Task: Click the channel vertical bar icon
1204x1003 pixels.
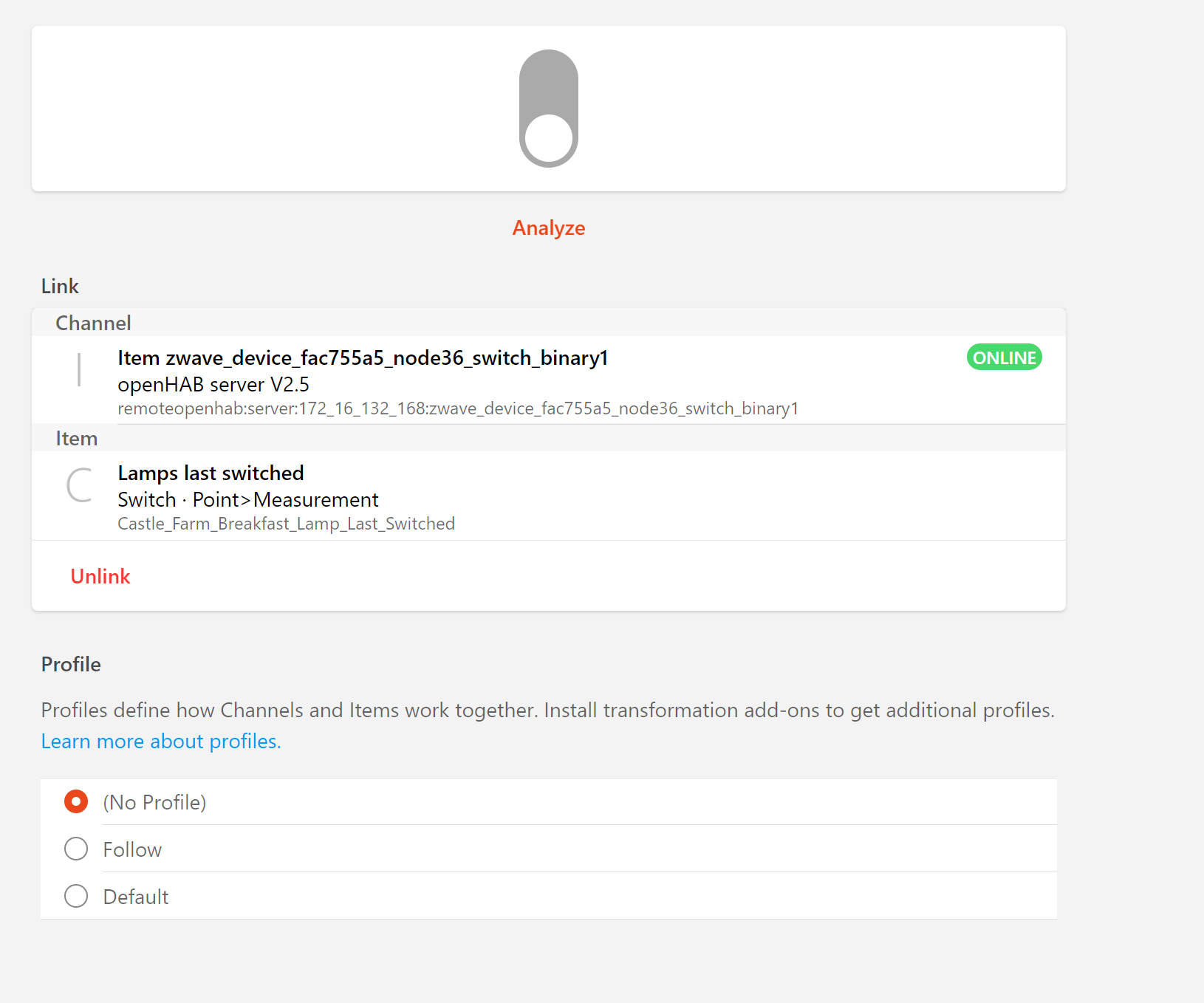Action: pyautogui.click(x=78, y=370)
